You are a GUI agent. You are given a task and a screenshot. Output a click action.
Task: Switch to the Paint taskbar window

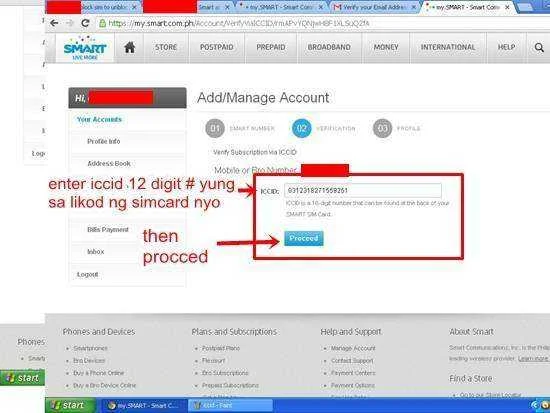tap(231, 406)
